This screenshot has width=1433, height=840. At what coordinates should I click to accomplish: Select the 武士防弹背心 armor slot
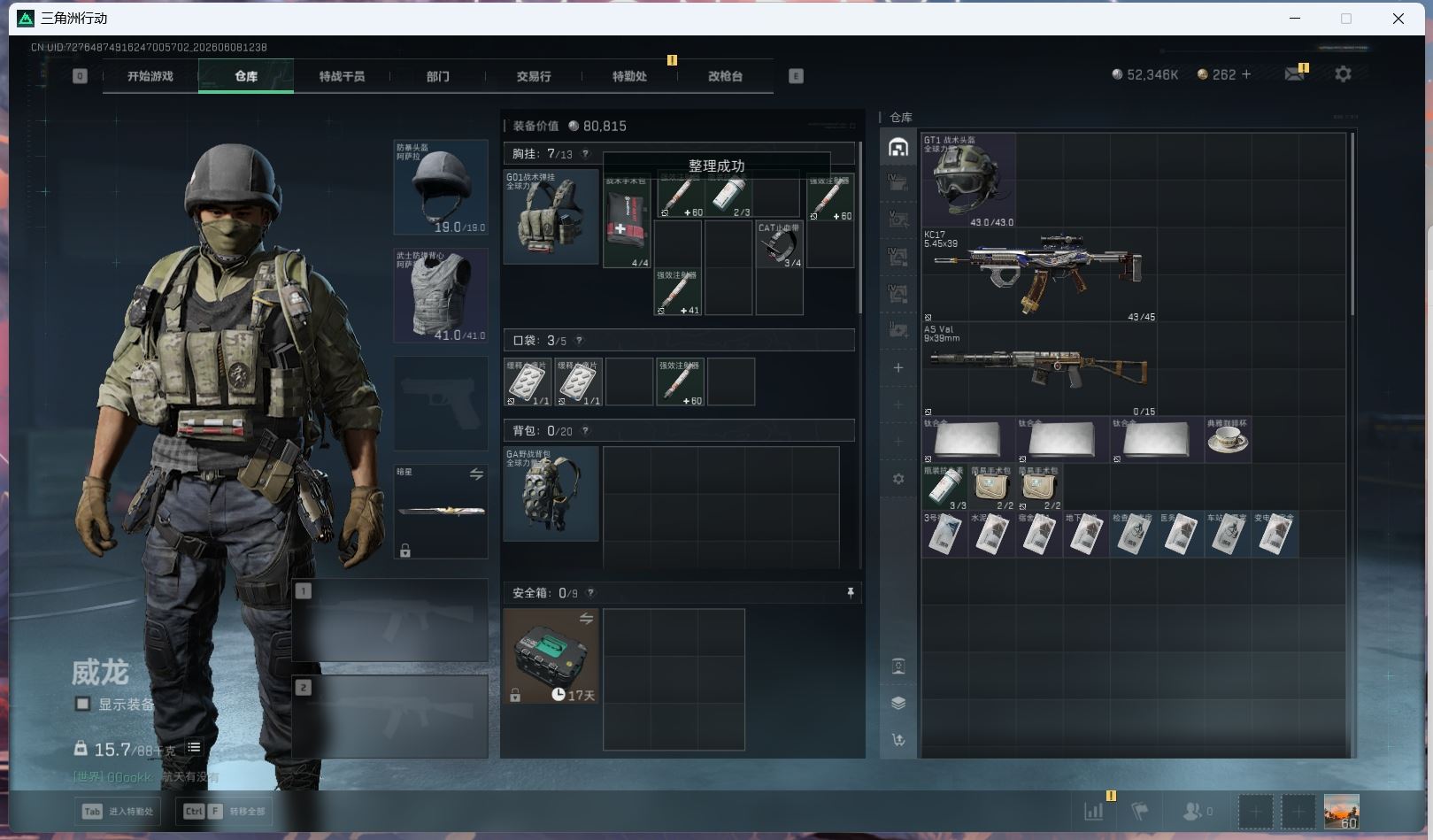pos(441,296)
